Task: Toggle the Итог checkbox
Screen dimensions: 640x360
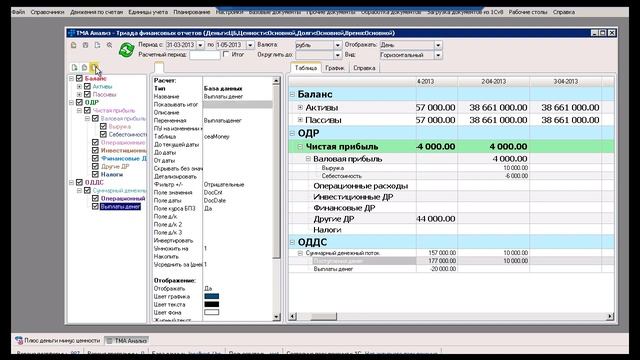Action: [226, 54]
